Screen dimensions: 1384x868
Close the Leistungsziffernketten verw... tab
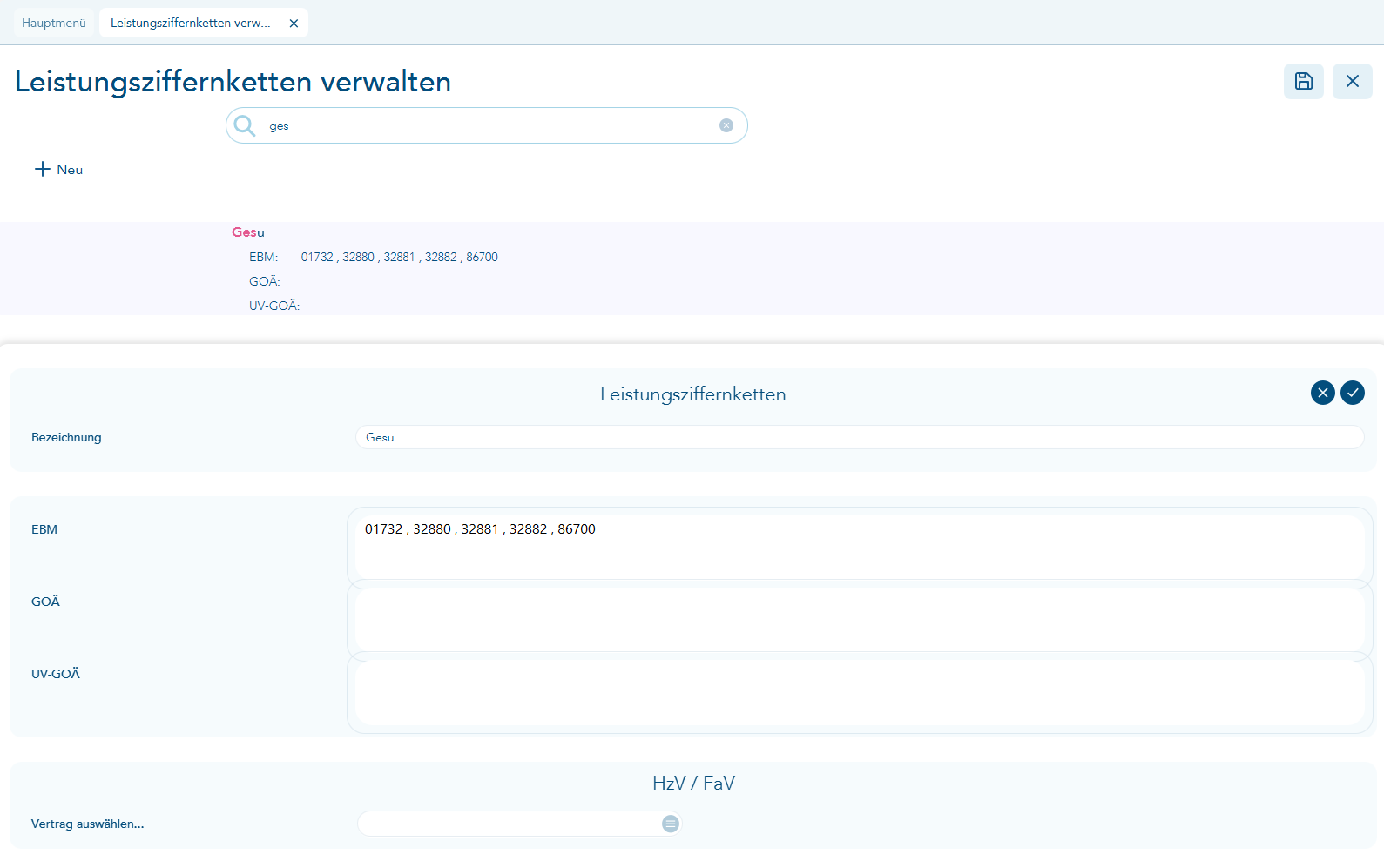tap(294, 24)
